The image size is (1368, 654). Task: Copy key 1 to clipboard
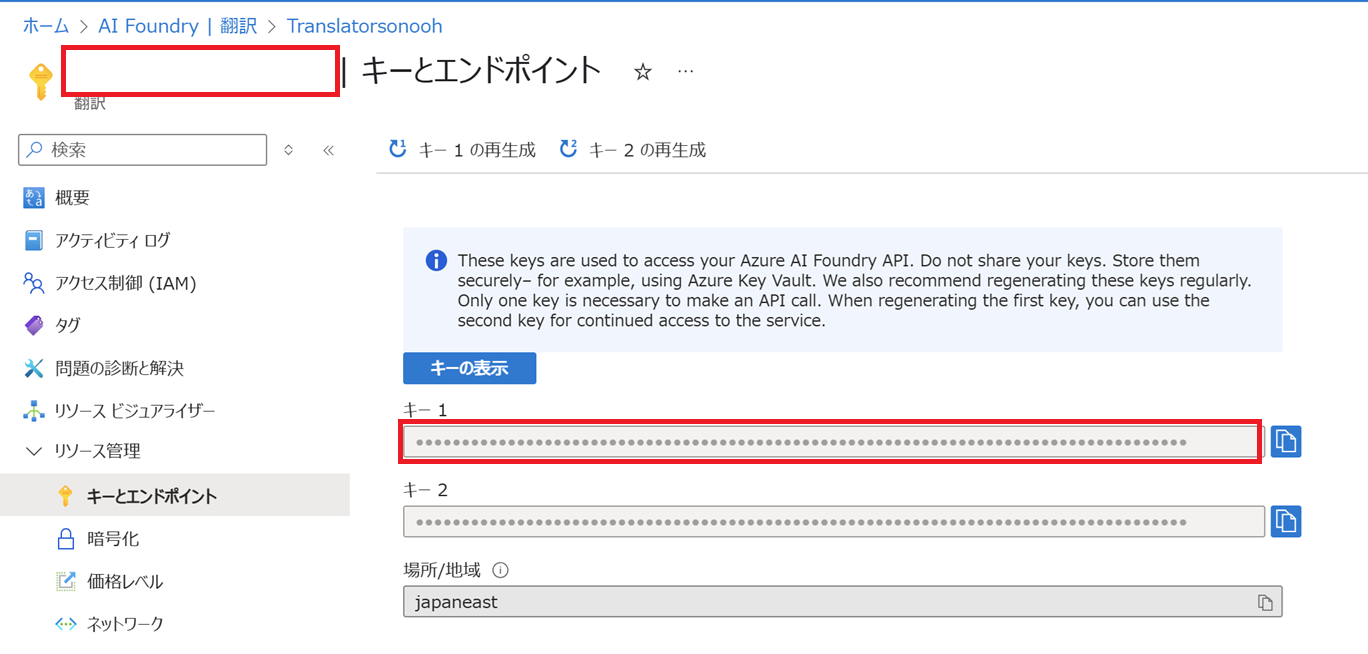coord(1286,441)
